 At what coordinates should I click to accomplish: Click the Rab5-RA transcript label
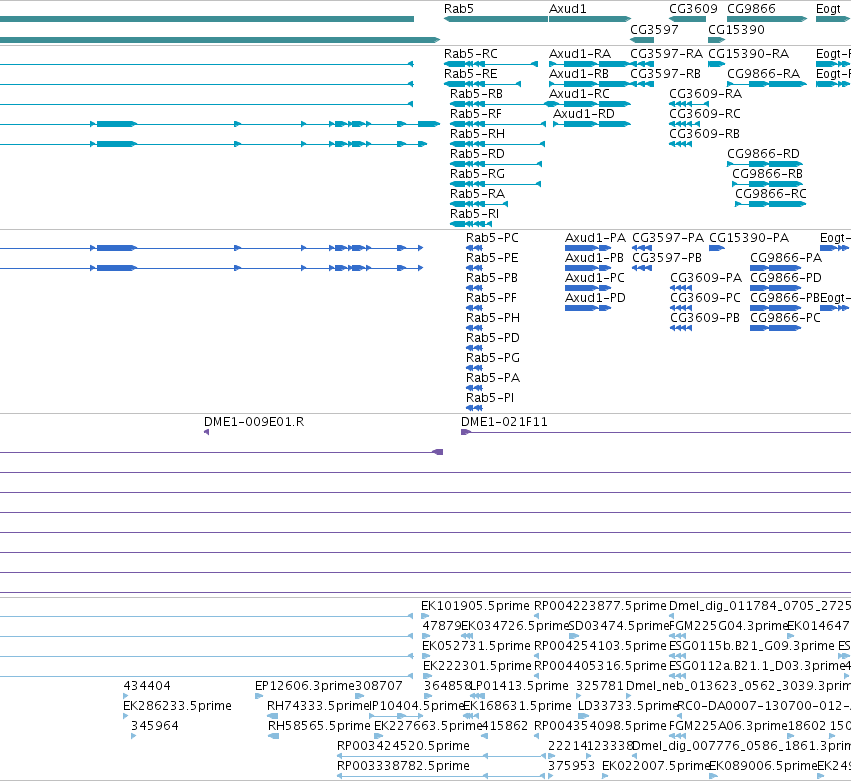[x=477, y=194]
